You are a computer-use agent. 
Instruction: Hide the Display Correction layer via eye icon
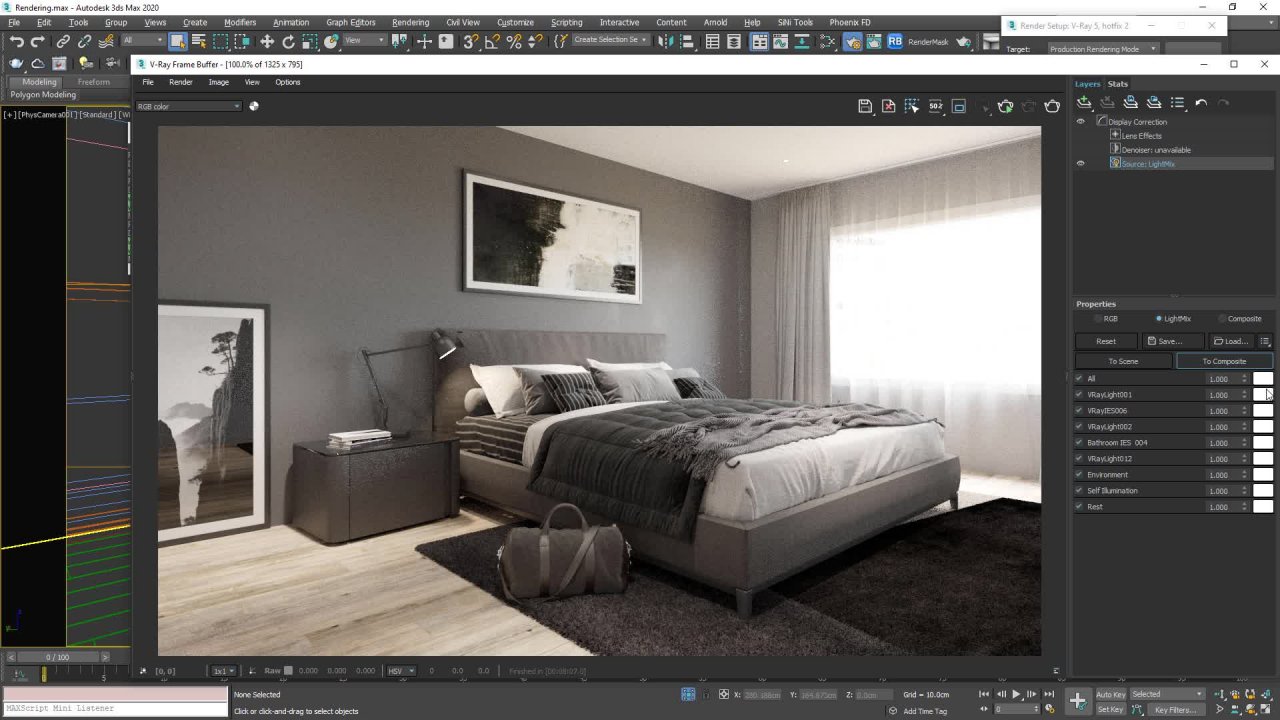click(1080, 122)
